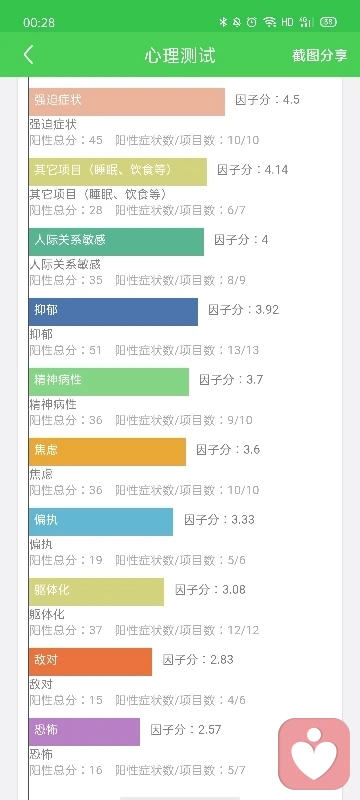Click the 心理测试 title
The width and height of the screenshot is (360, 800).
pos(180,55)
